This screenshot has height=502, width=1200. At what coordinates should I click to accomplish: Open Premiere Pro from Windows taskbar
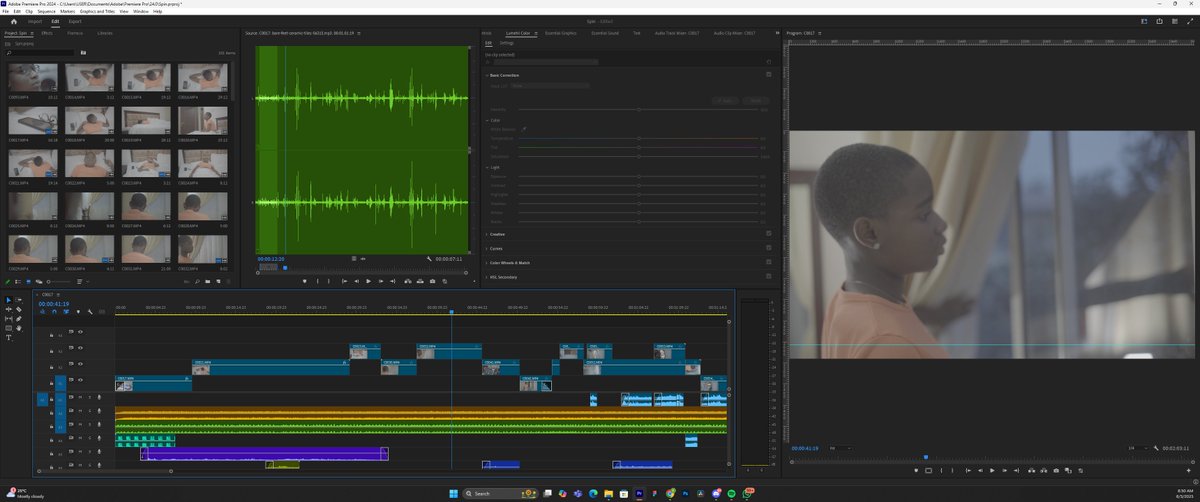pyautogui.click(x=639, y=493)
